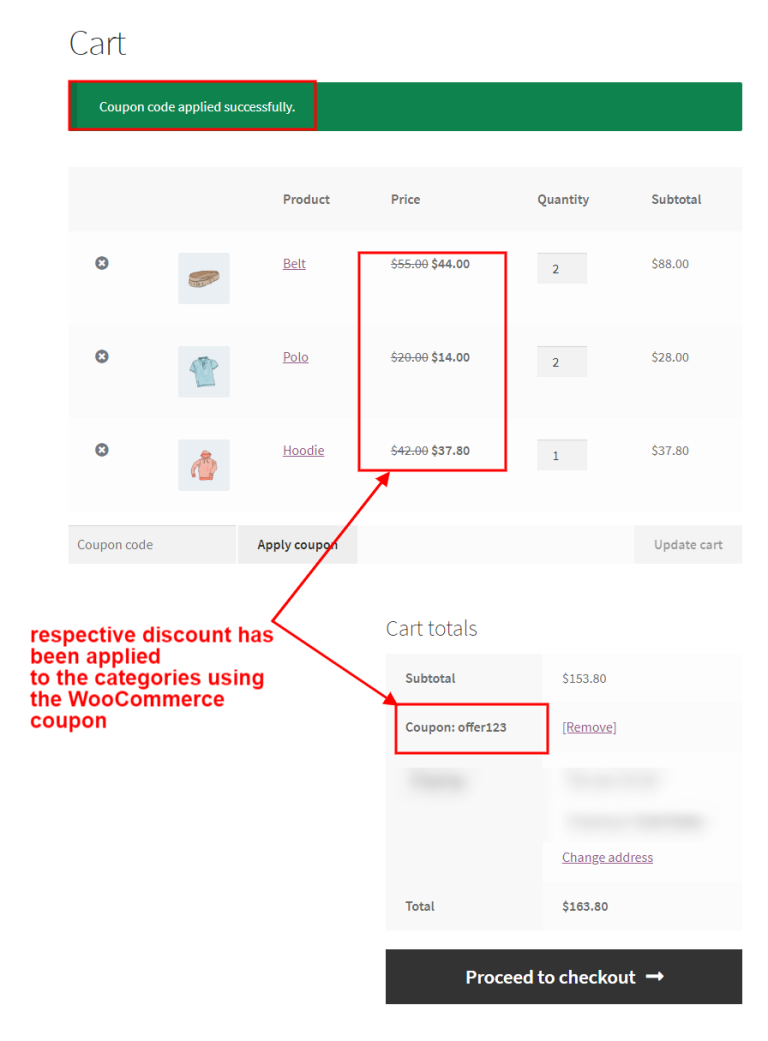
Task: Open the Hoodie product thumbnail image
Action: [203, 464]
